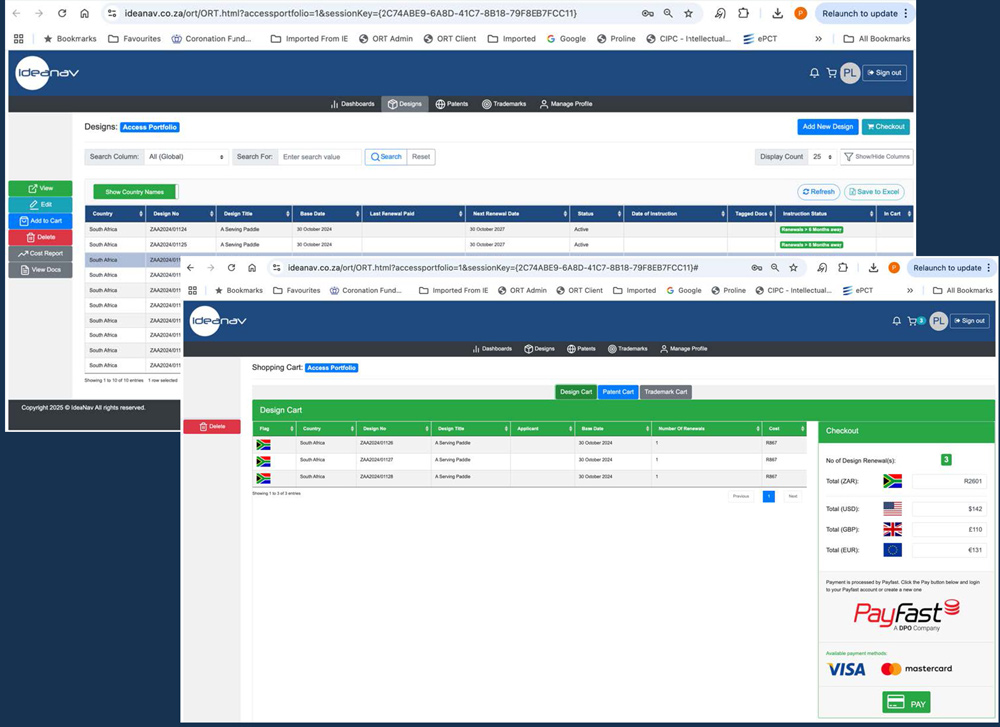The width and height of the screenshot is (1000, 727).
Task: Click in the Search For input field
Action: (x=320, y=157)
